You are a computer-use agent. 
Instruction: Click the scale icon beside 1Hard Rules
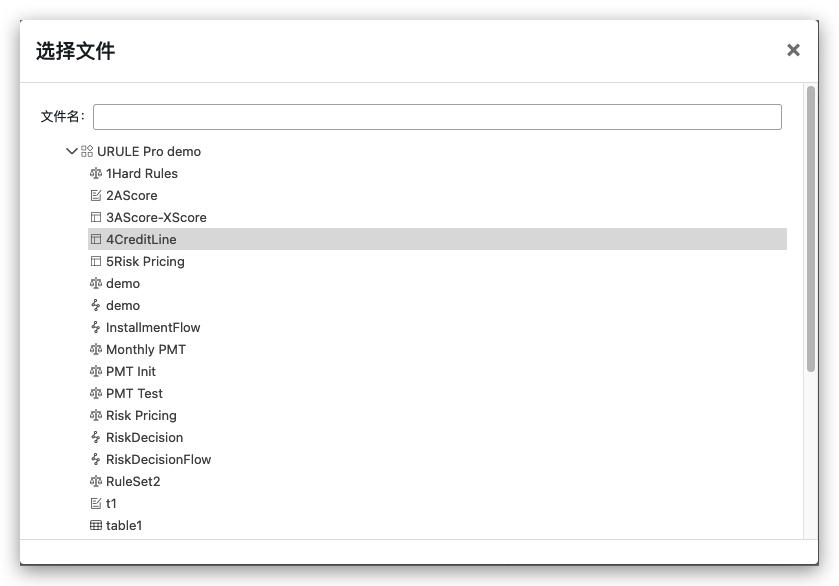click(x=96, y=174)
